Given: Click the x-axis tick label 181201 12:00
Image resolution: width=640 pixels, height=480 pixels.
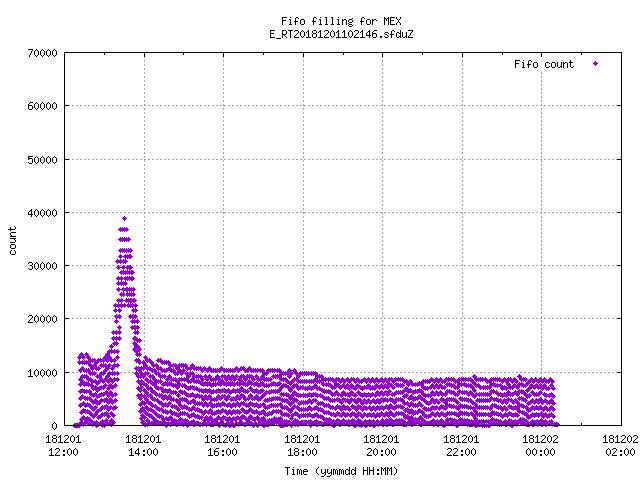Looking at the screenshot, I should pos(63,446).
